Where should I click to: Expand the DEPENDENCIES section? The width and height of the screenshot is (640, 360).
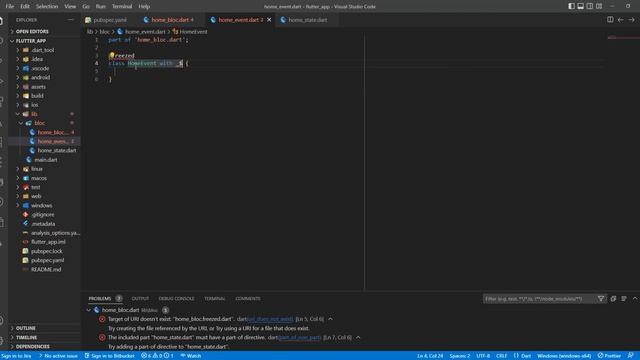44,347
